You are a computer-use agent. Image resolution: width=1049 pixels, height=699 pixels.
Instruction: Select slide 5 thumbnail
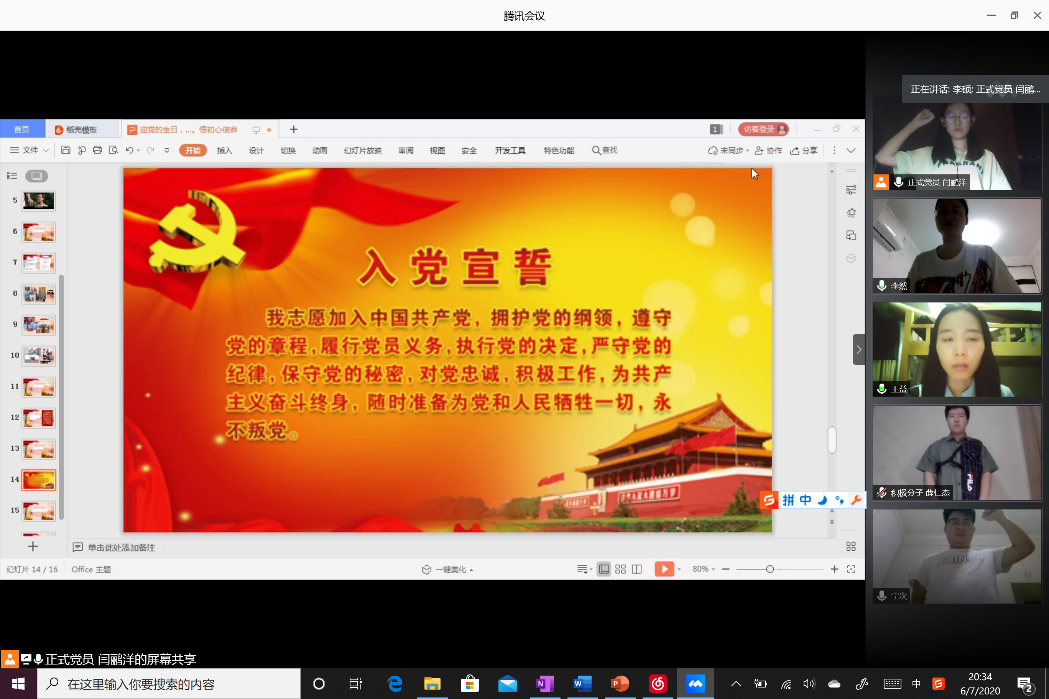[39, 200]
